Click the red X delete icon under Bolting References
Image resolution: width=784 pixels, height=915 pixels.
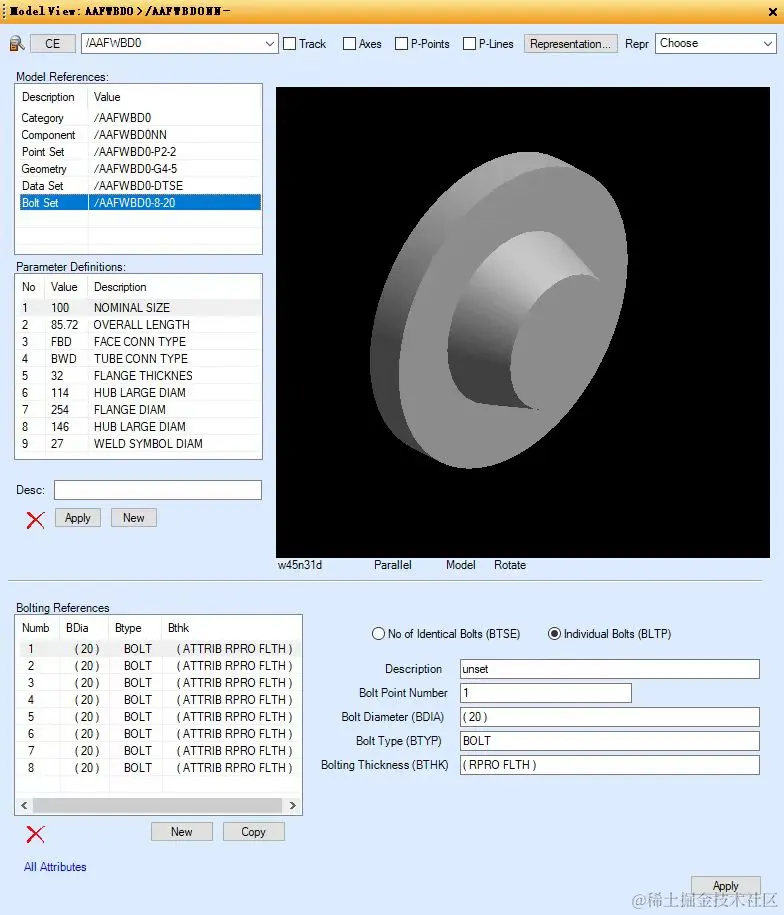(36, 834)
